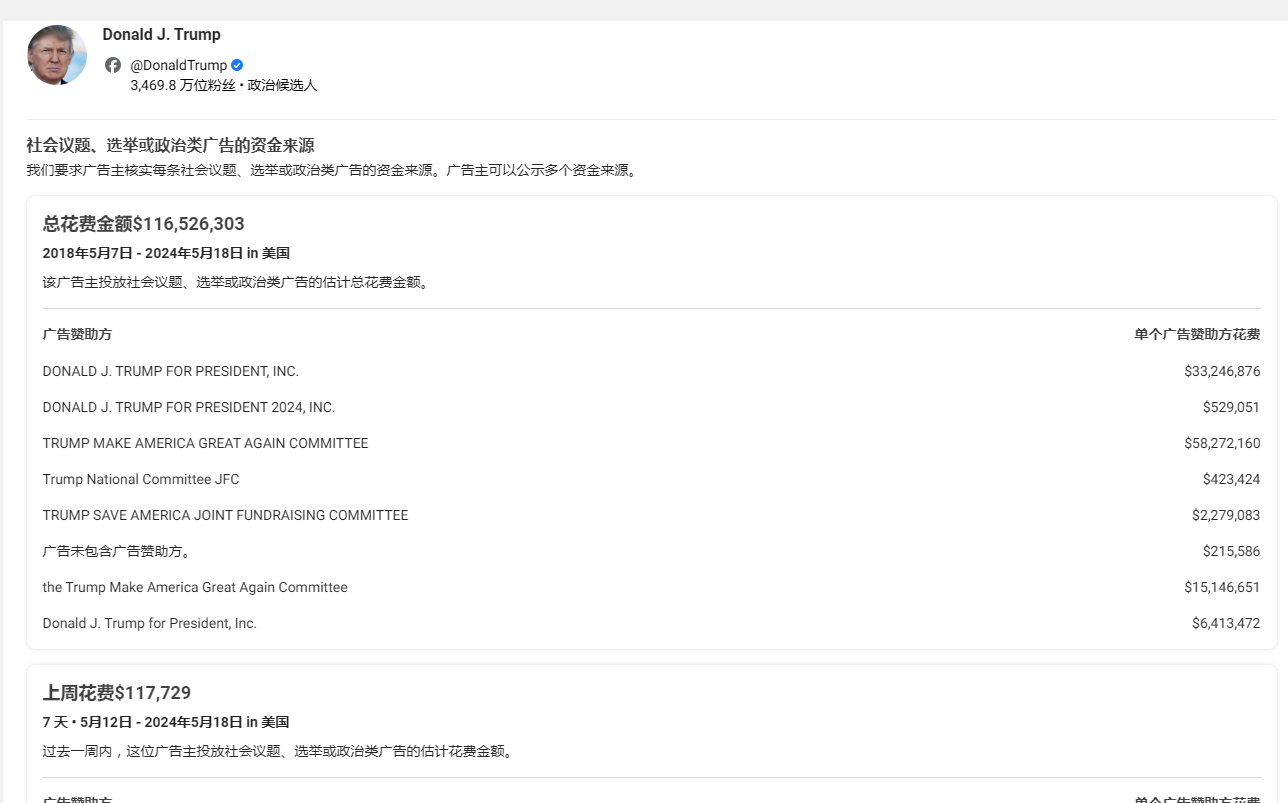
Task: Click the $423,424 amount
Action: click(x=1231, y=479)
